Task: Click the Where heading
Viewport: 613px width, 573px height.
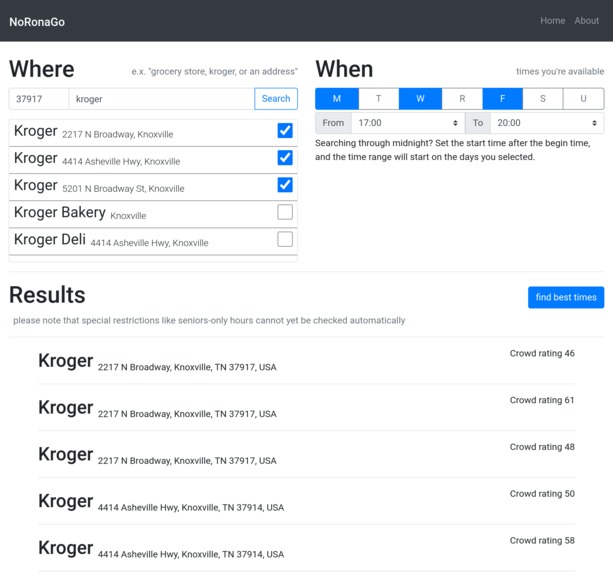Action: pyautogui.click(x=42, y=69)
